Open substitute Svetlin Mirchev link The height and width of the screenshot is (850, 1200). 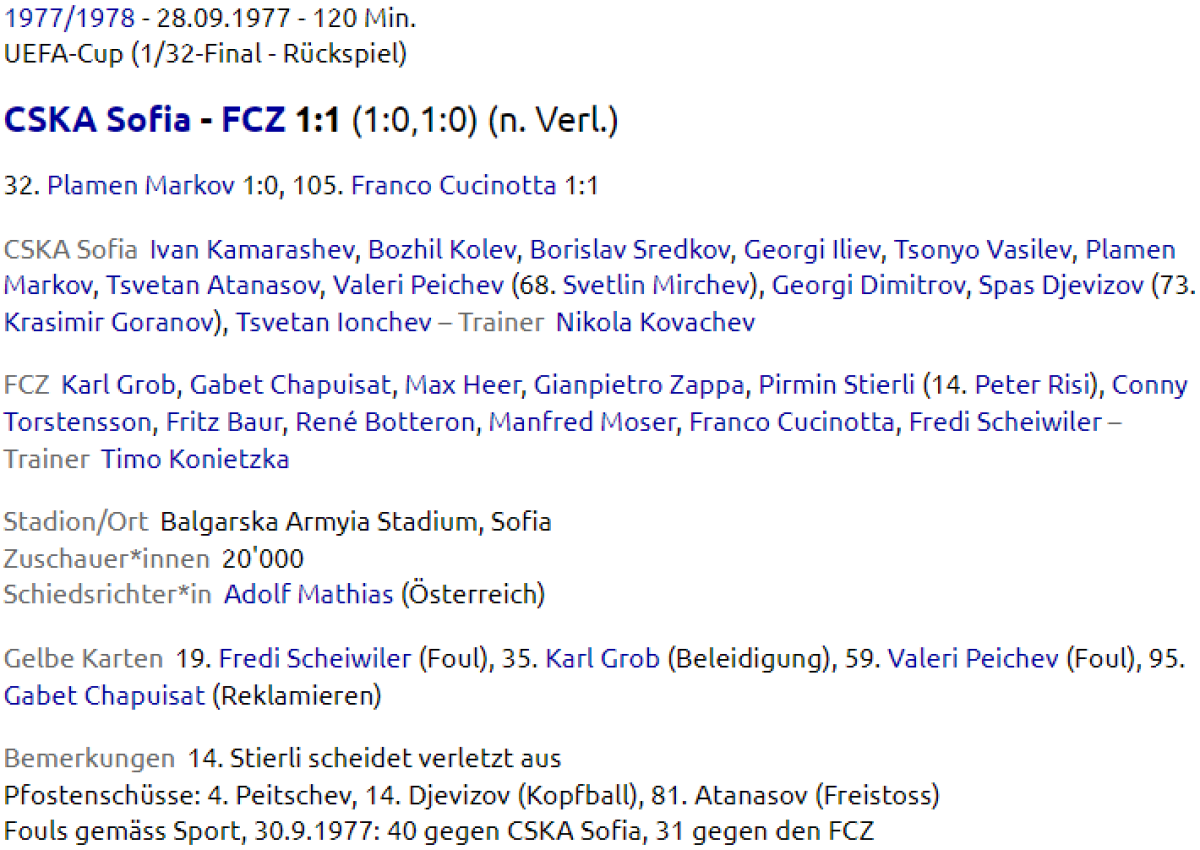tap(655, 286)
